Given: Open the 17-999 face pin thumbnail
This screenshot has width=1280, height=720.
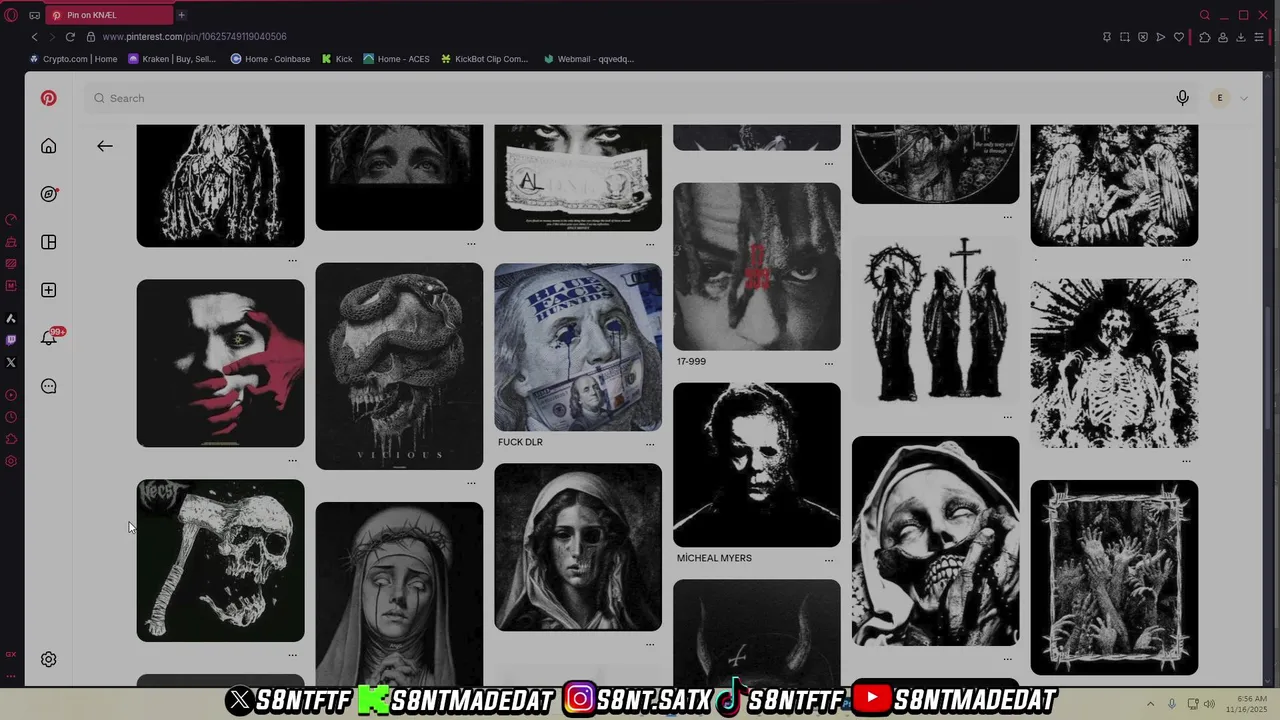Looking at the screenshot, I should point(757,266).
